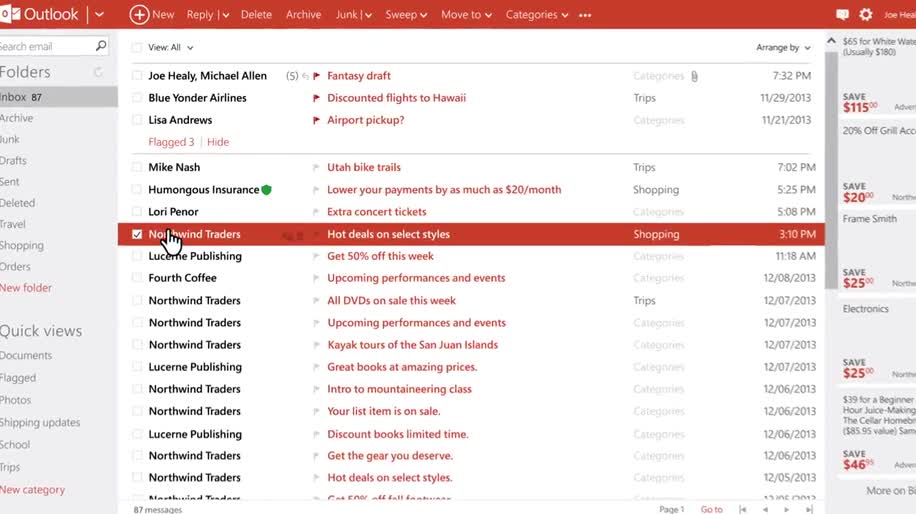Open the Categories toolbar dropdown
Screen dimensions: 916x514
pyautogui.click(x=537, y=15)
